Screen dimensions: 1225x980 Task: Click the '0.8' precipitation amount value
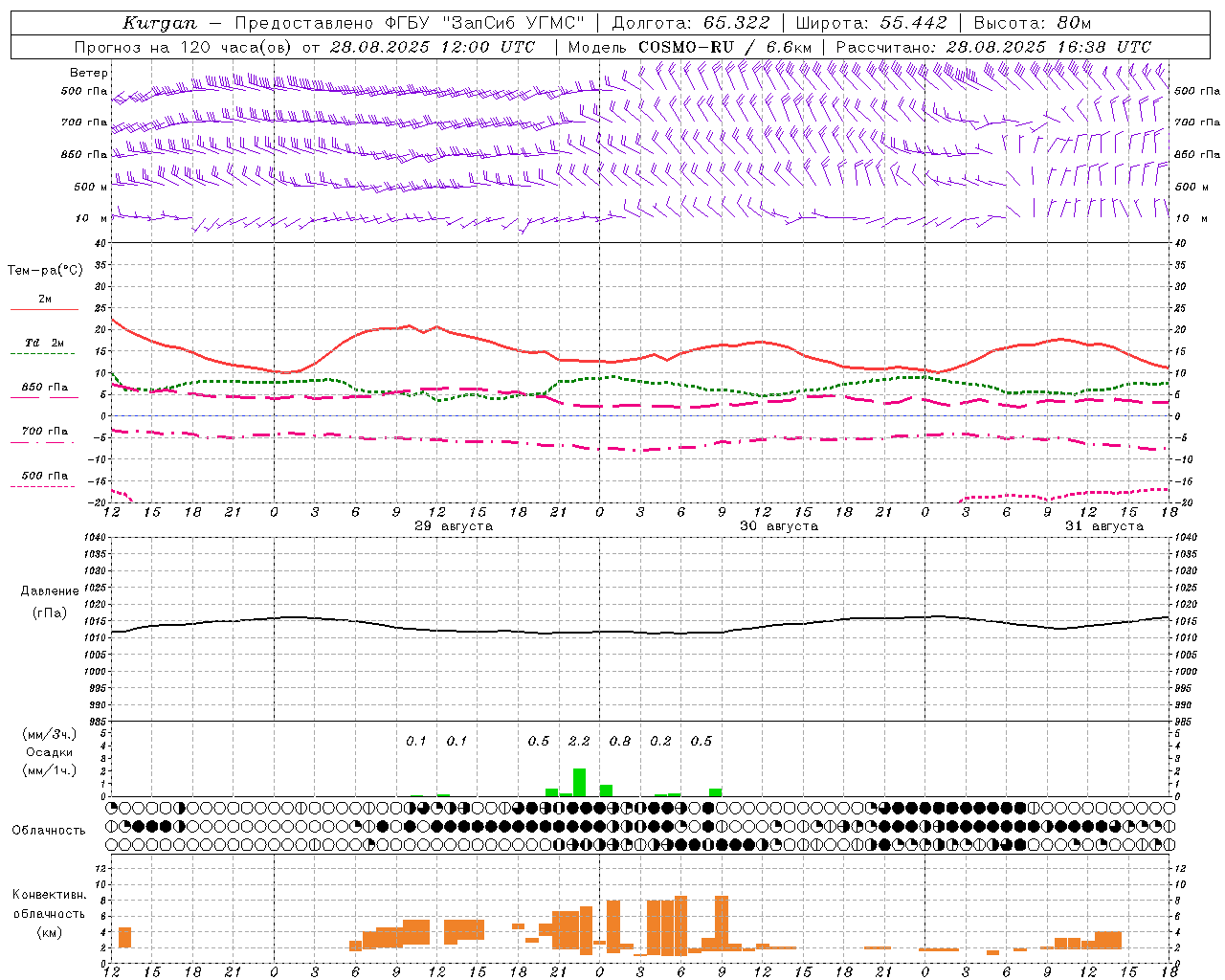tap(620, 741)
